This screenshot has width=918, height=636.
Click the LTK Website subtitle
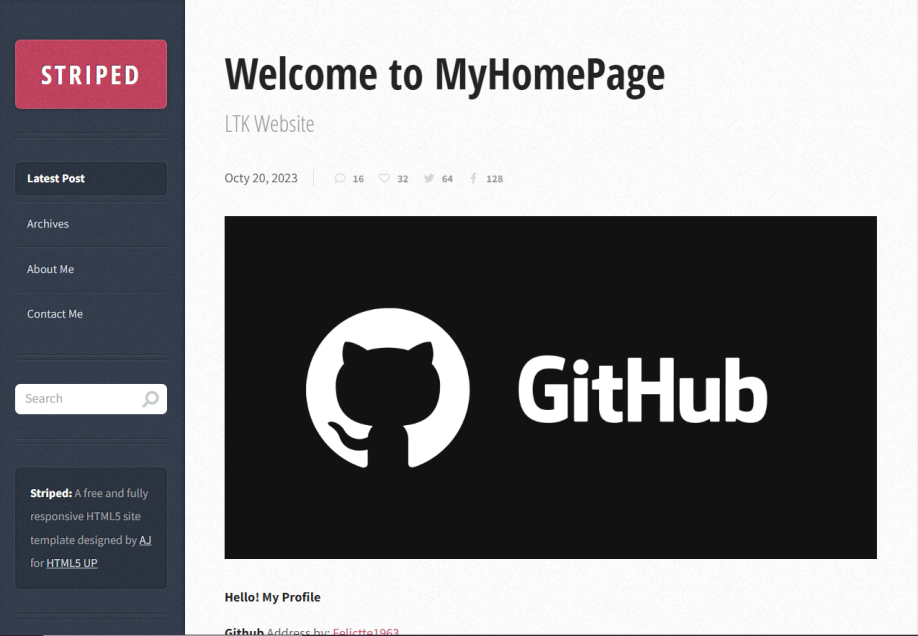tap(269, 124)
